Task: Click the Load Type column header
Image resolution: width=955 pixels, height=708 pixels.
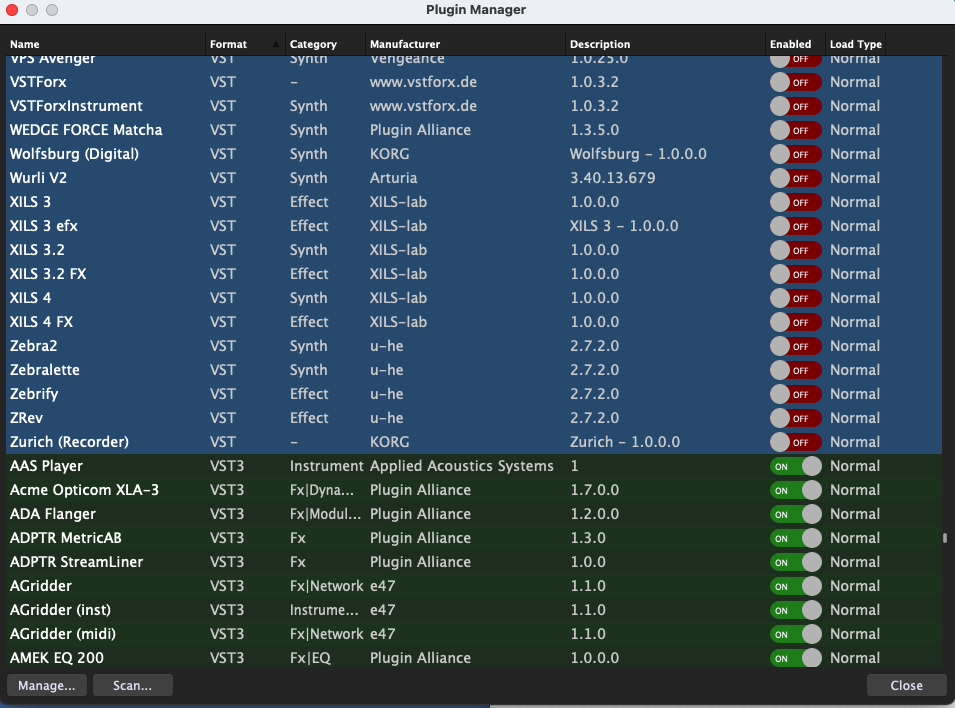Action: pos(856,44)
